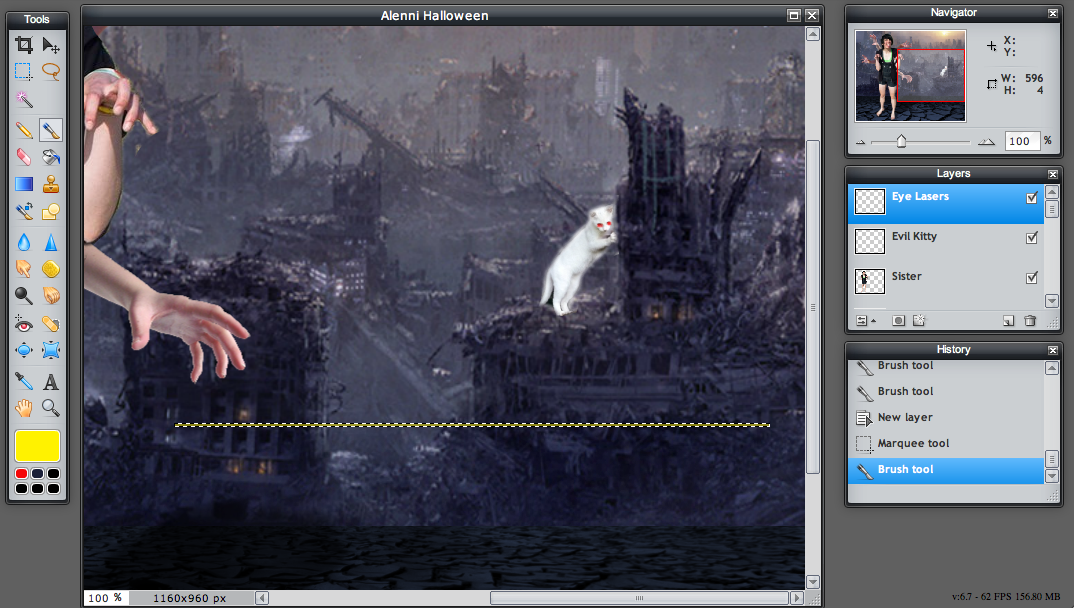Select the Clone Stamp tool
Viewport: 1074px width, 608px height.
pyautogui.click(x=51, y=184)
